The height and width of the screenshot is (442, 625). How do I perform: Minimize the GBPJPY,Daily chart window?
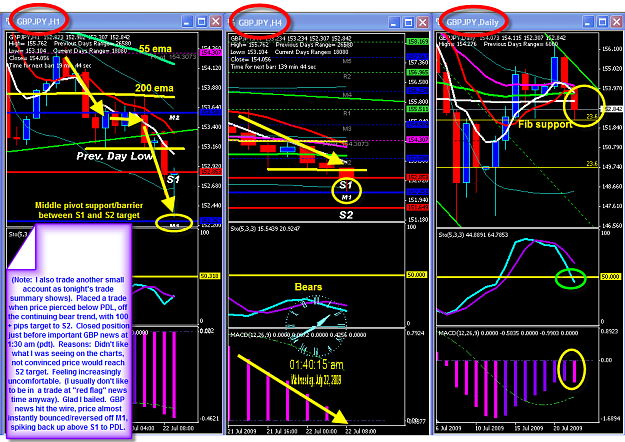588,21
